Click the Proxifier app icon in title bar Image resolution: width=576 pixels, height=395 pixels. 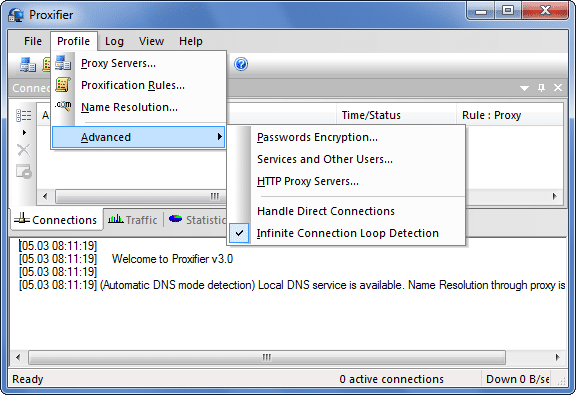tap(16, 15)
